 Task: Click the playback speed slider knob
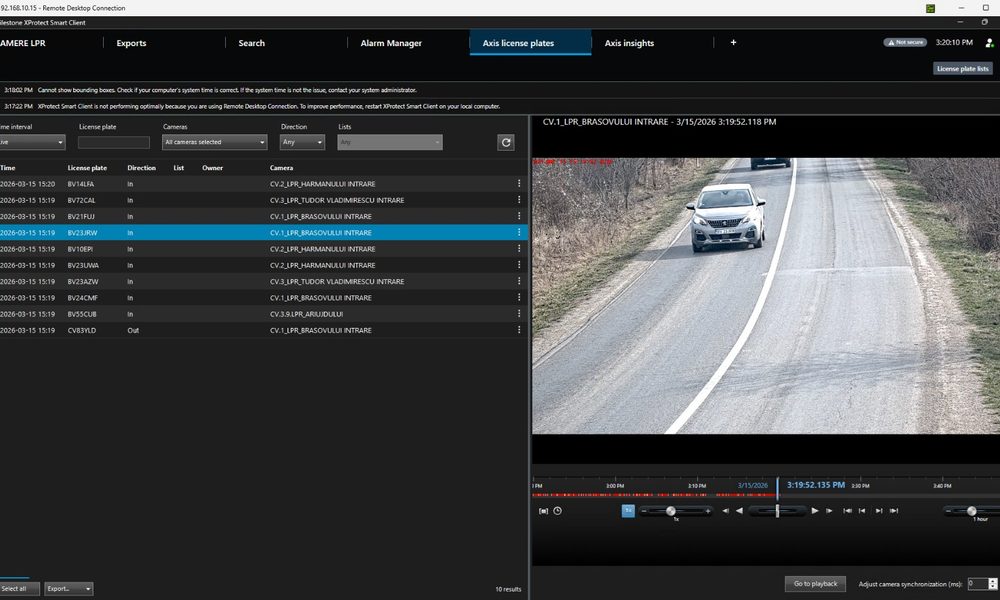671,511
